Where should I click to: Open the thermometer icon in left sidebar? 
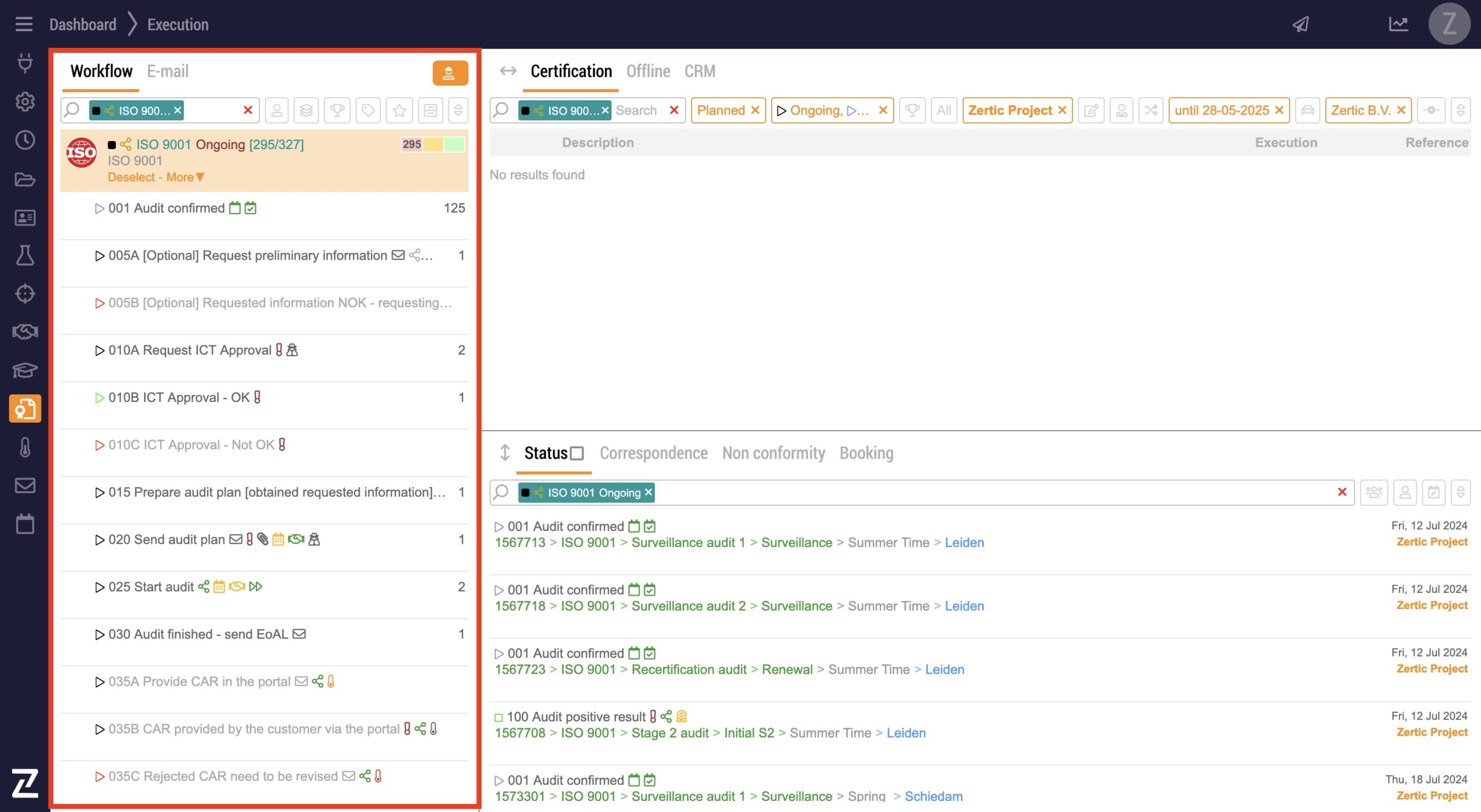(25, 447)
